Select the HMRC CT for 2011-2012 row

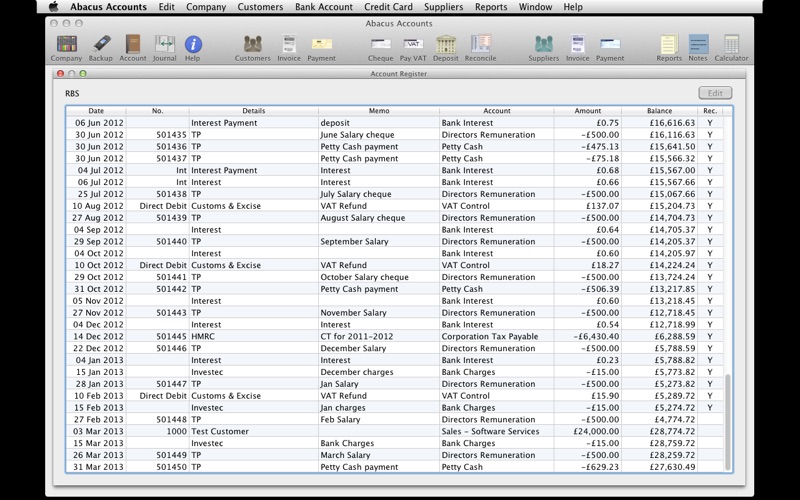[395, 336]
